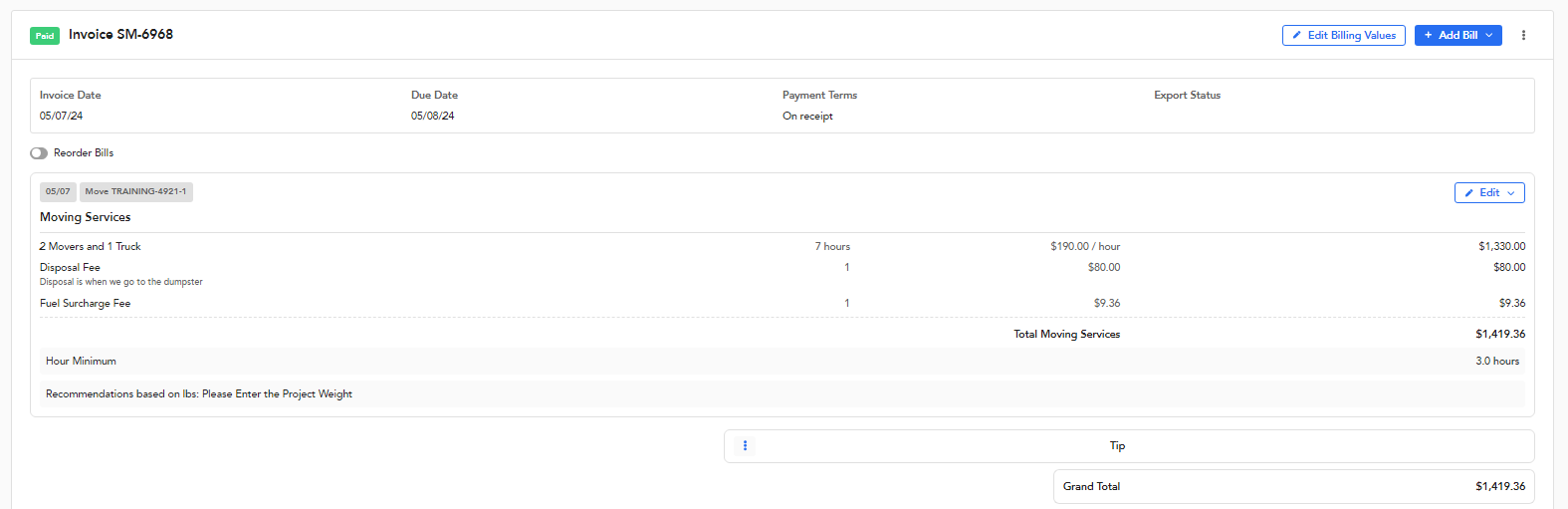Click the Hour Minimum row
1568x509 pixels.
point(783,361)
